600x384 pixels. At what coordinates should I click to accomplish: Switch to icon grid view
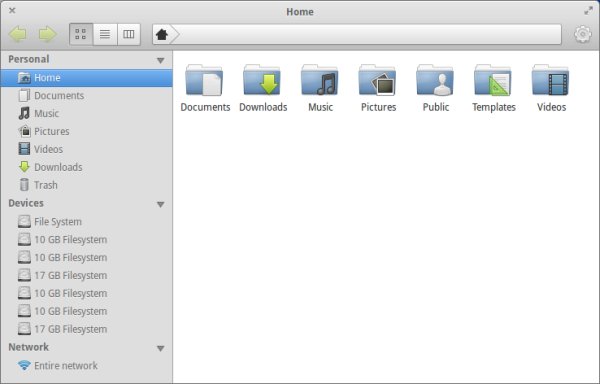[81, 34]
